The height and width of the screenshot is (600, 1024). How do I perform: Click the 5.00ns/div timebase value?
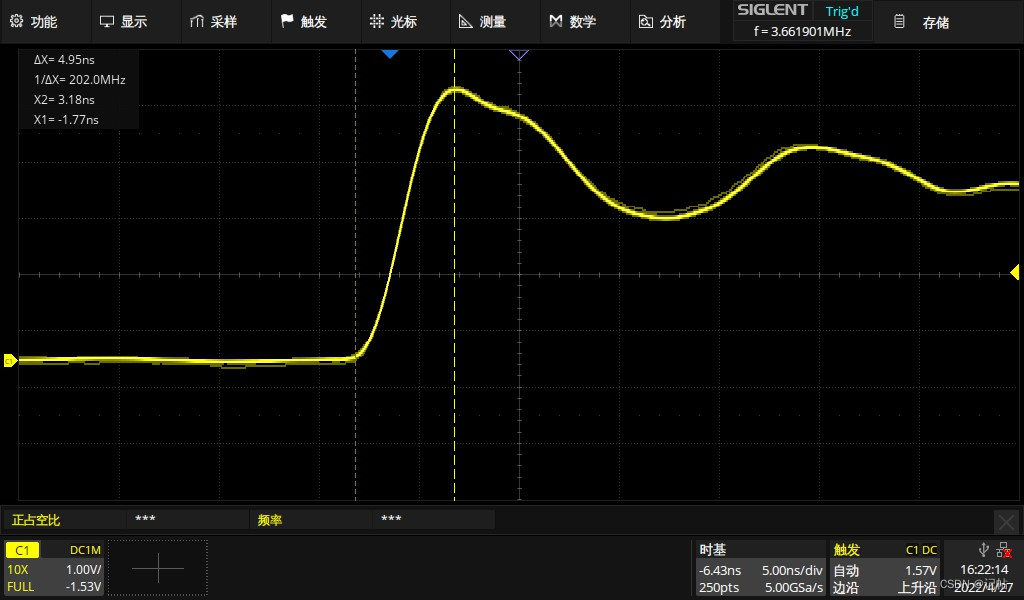pos(792,570)
